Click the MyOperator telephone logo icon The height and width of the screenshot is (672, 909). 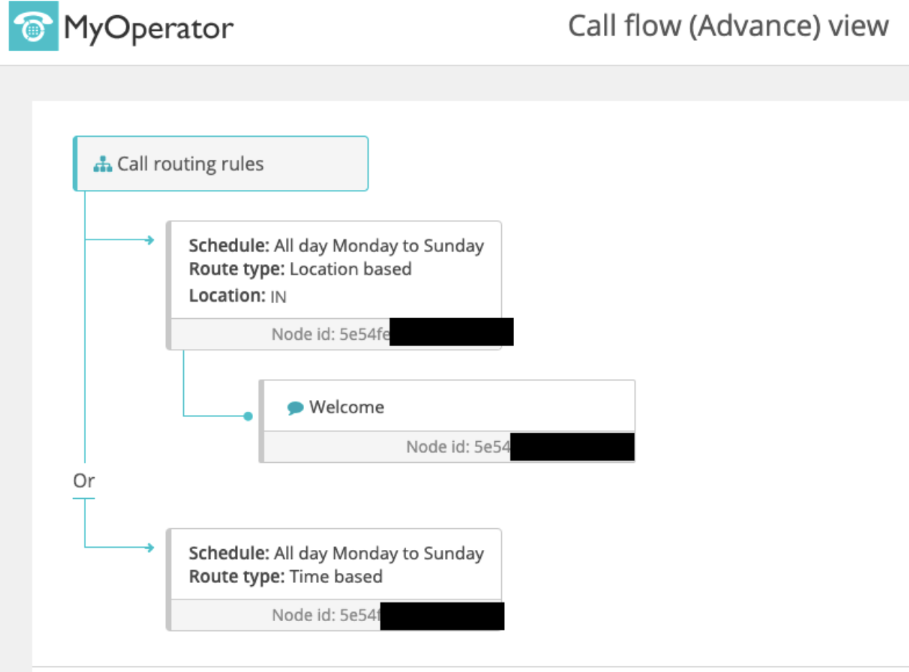[33, 27]
